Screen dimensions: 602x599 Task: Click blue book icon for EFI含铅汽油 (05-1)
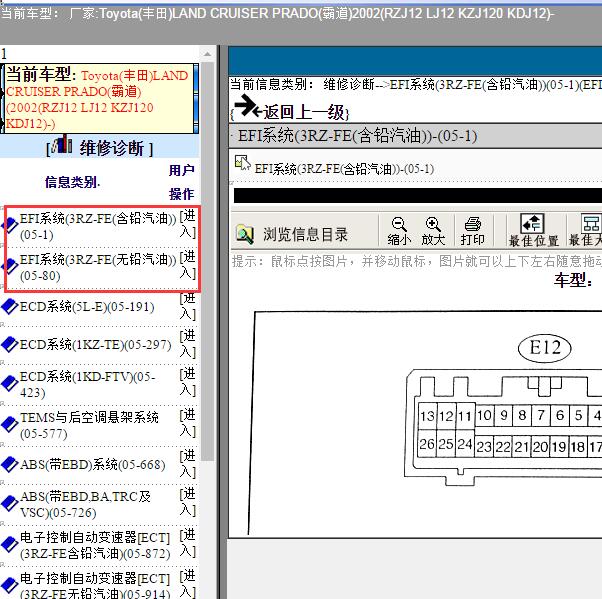[10, 225]
